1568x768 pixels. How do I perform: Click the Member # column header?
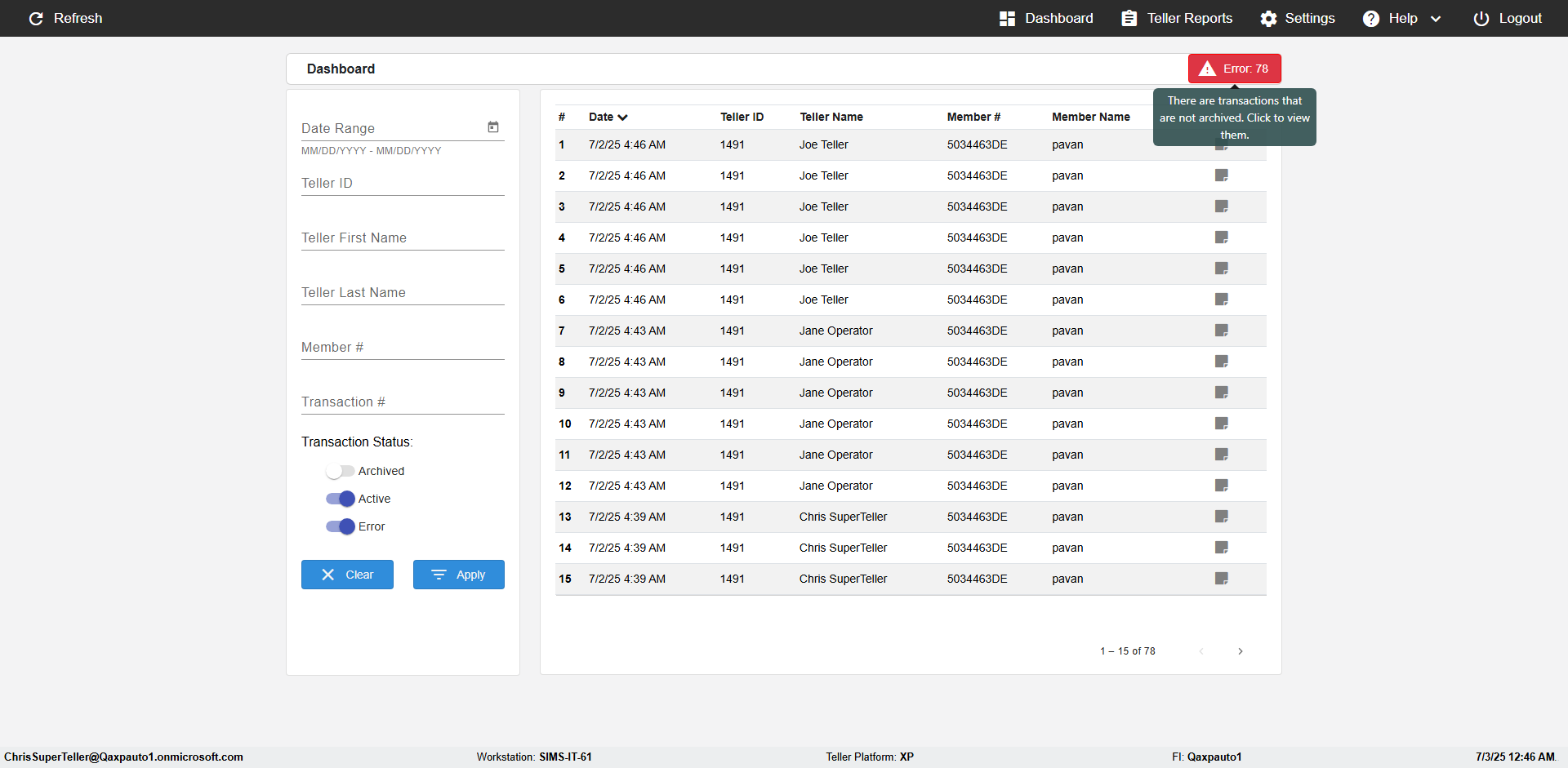973,117
